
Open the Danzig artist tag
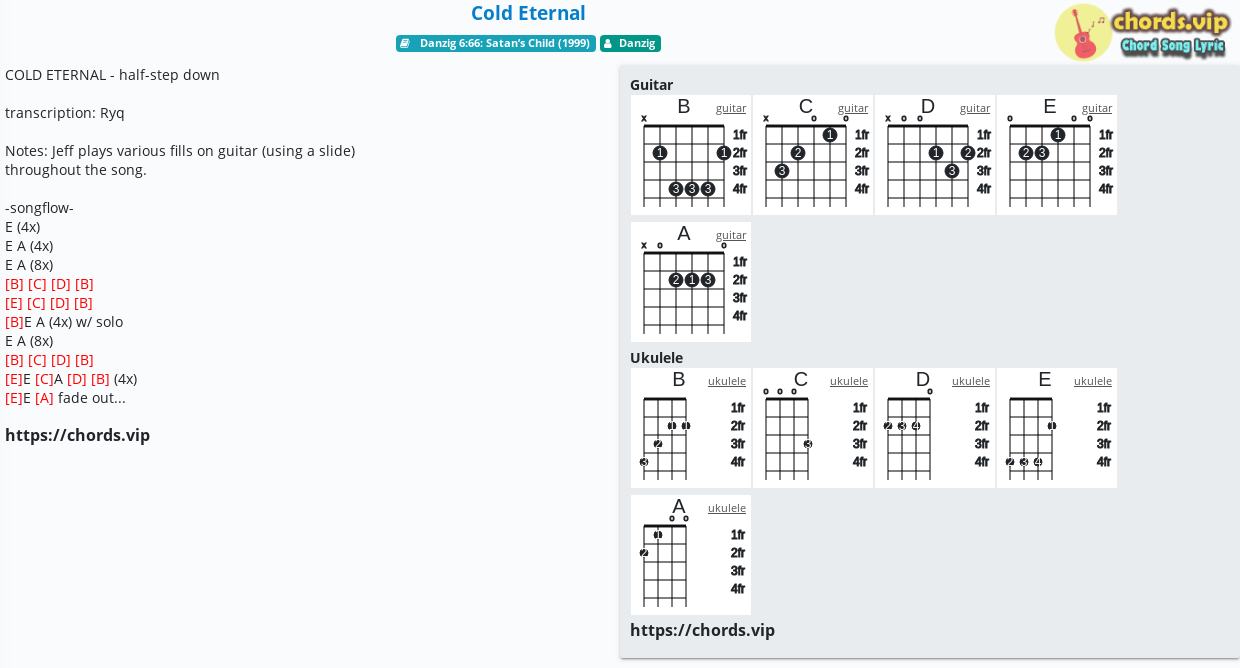pyautogui.click(x=630, y=44)
